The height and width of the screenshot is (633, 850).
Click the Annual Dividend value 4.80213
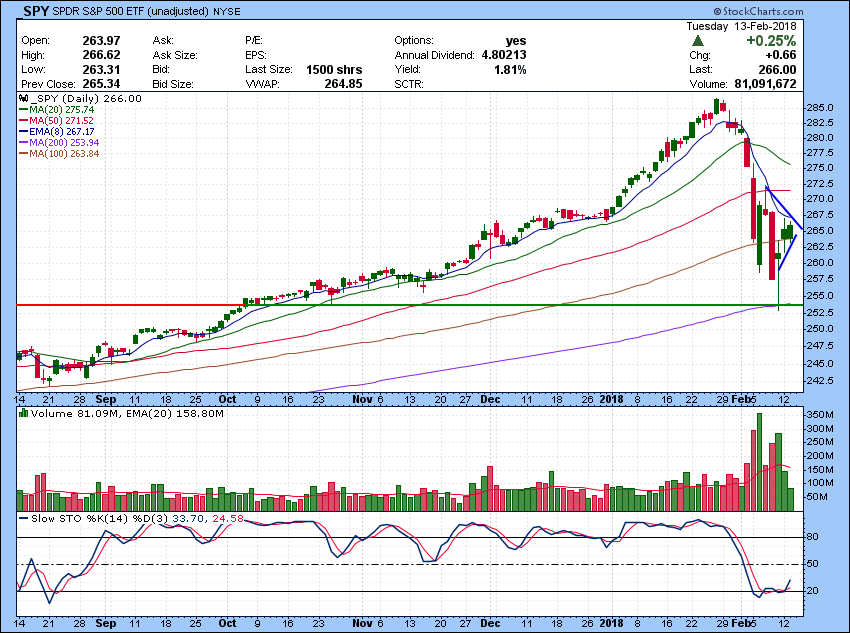(504, 55)
